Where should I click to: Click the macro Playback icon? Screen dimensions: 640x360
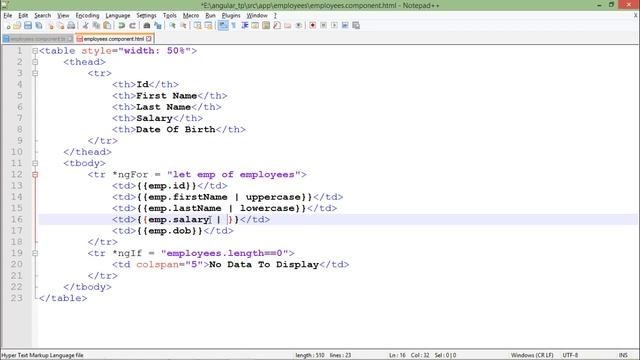coord(334,26)
